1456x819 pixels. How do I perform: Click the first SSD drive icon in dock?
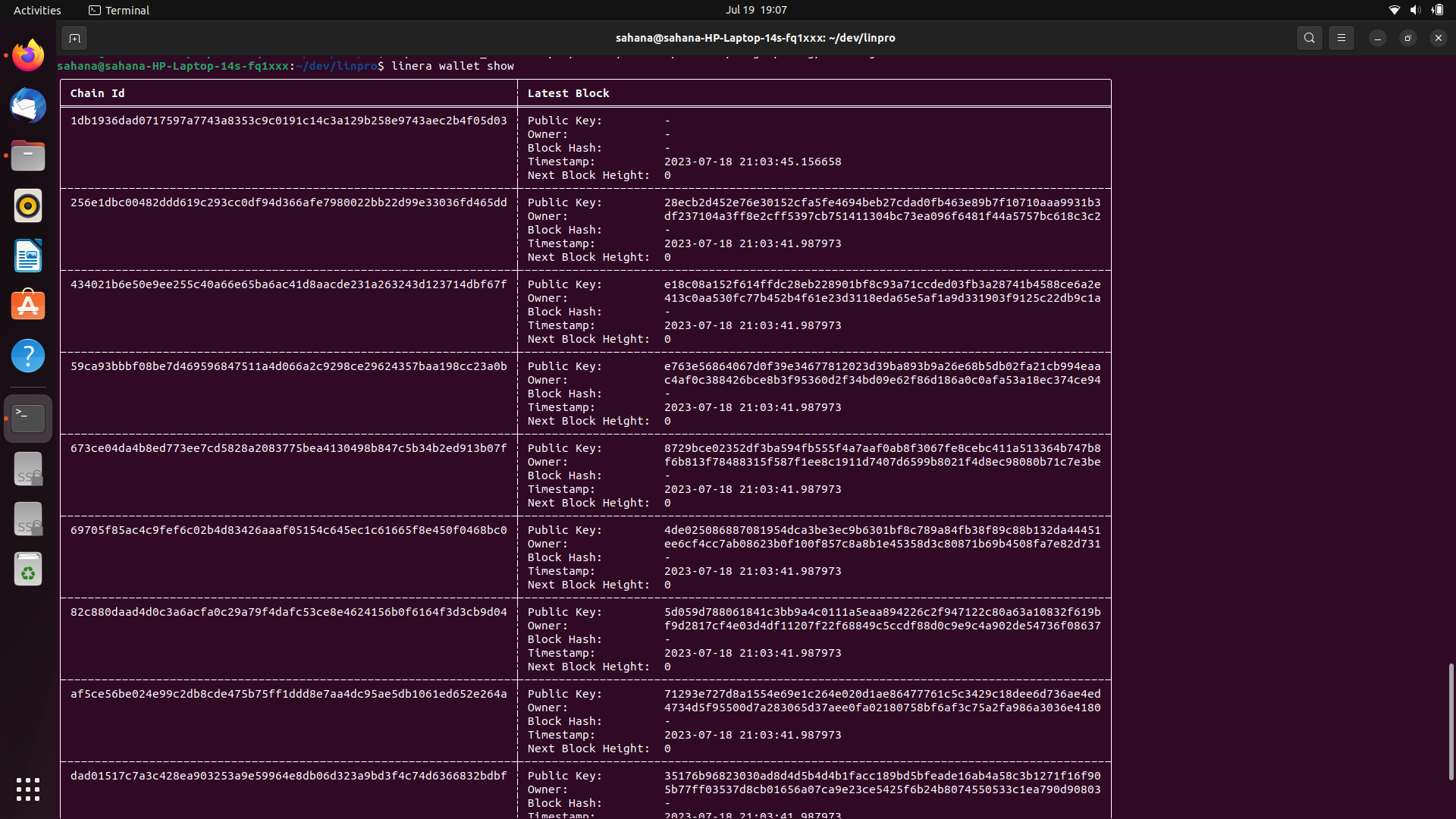(x=28, y=469)
